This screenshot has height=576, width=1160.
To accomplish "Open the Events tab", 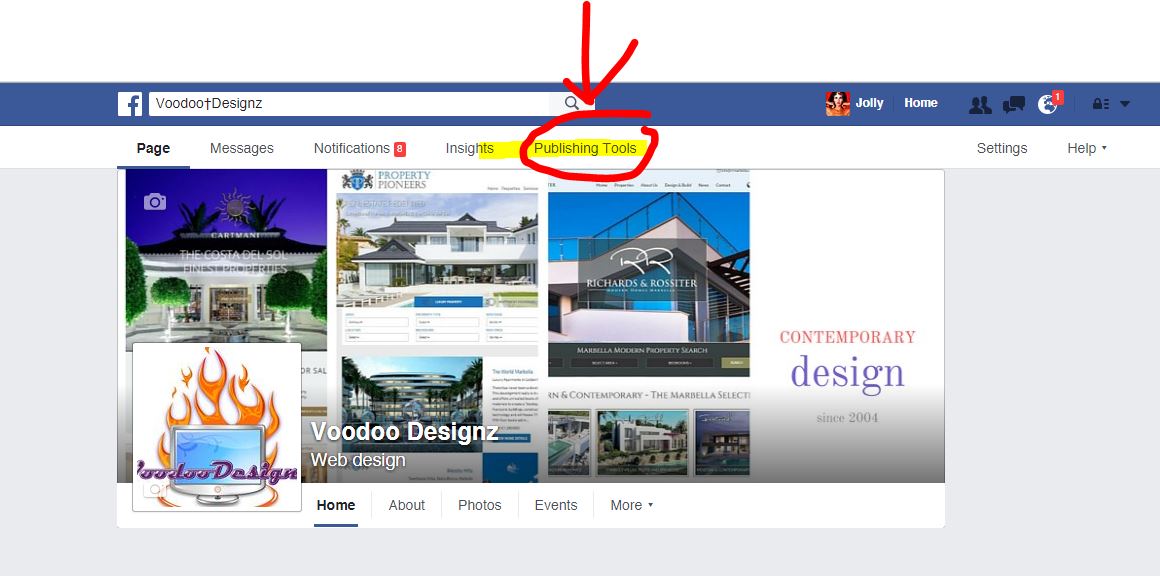I will pos(556,505).
